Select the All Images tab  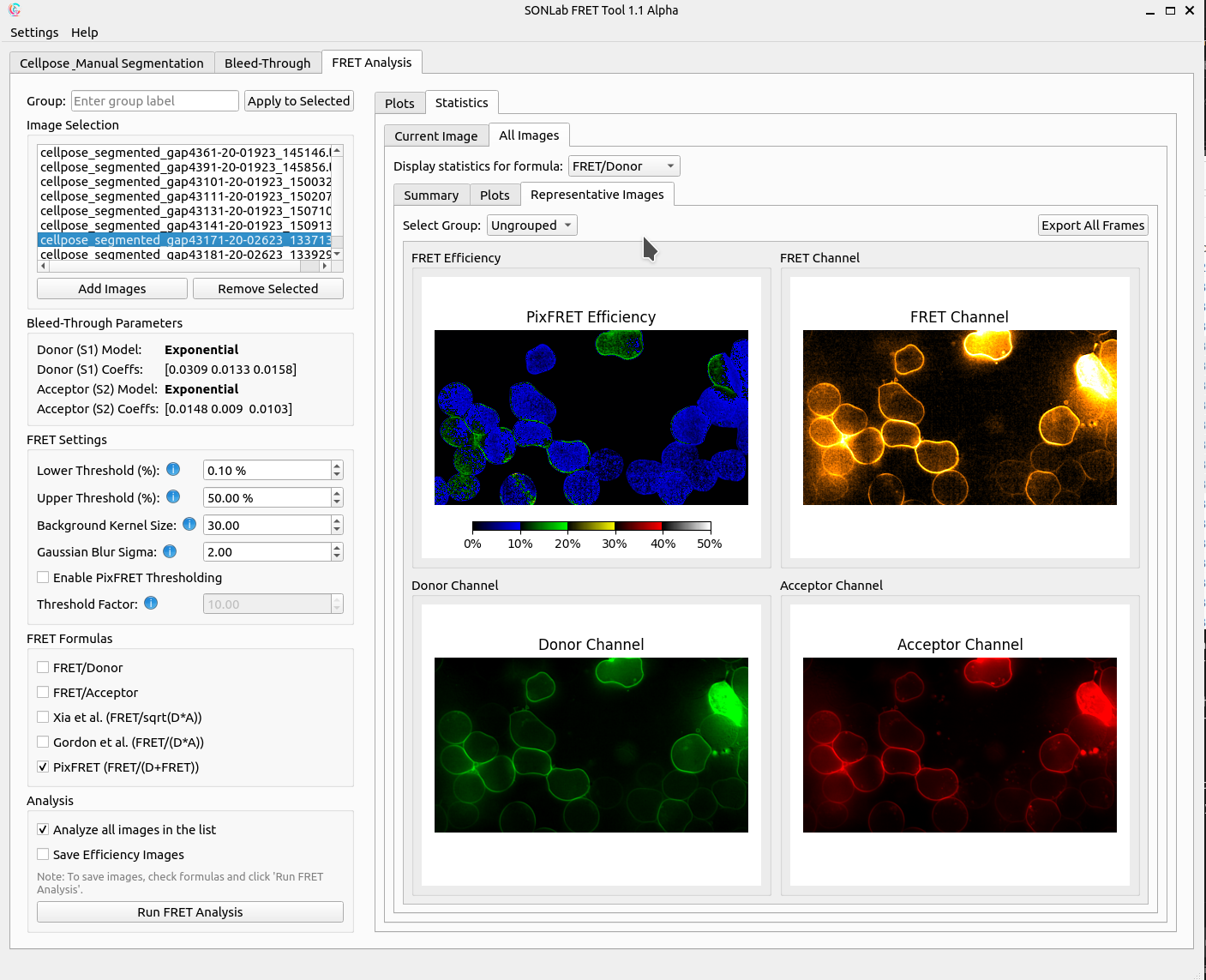pos(529,135)
